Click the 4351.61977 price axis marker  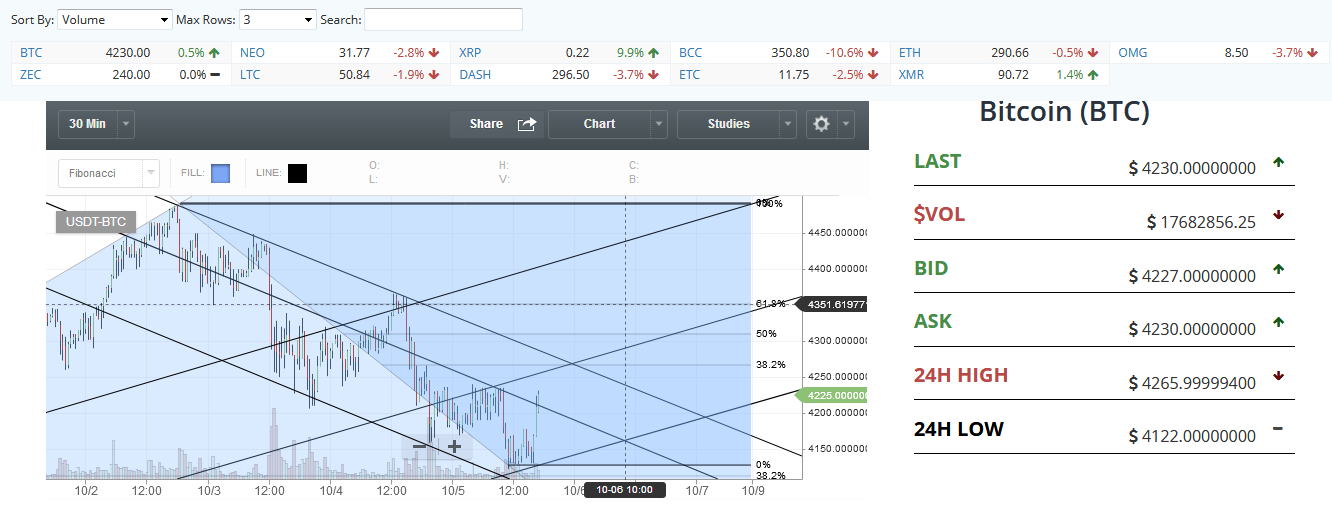tap(830, 304)
